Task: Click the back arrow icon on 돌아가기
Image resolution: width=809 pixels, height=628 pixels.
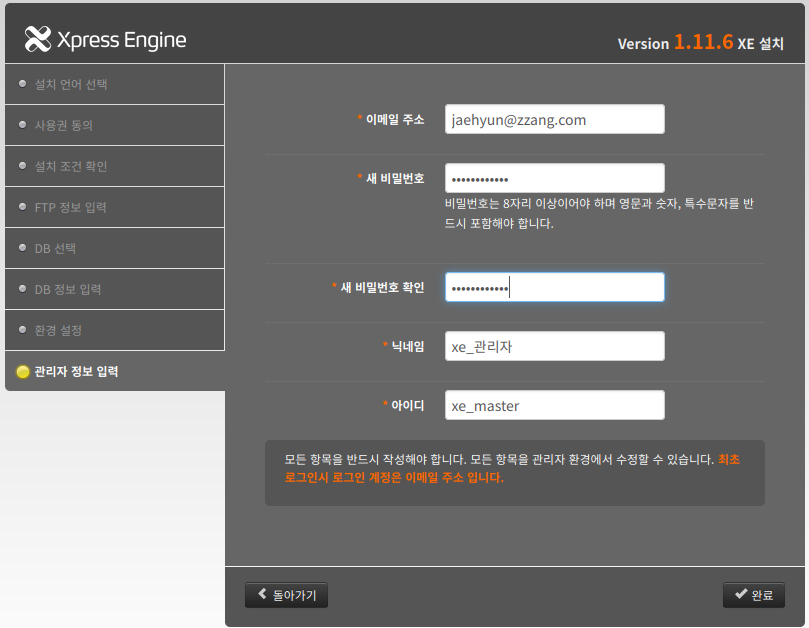Action: (x=262, y=594)
